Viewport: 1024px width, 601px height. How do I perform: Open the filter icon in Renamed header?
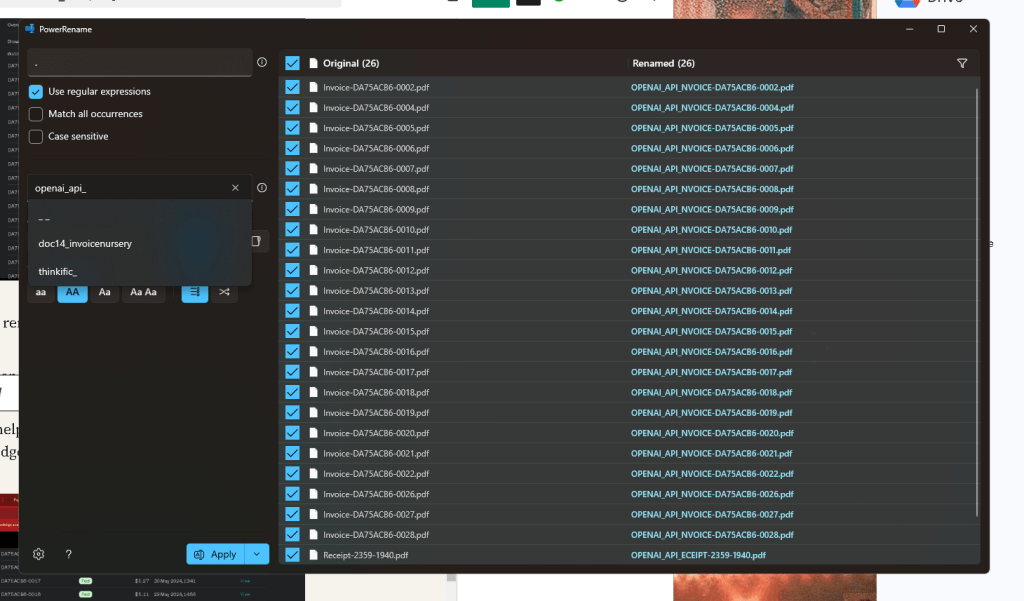[x=962, y=63]
